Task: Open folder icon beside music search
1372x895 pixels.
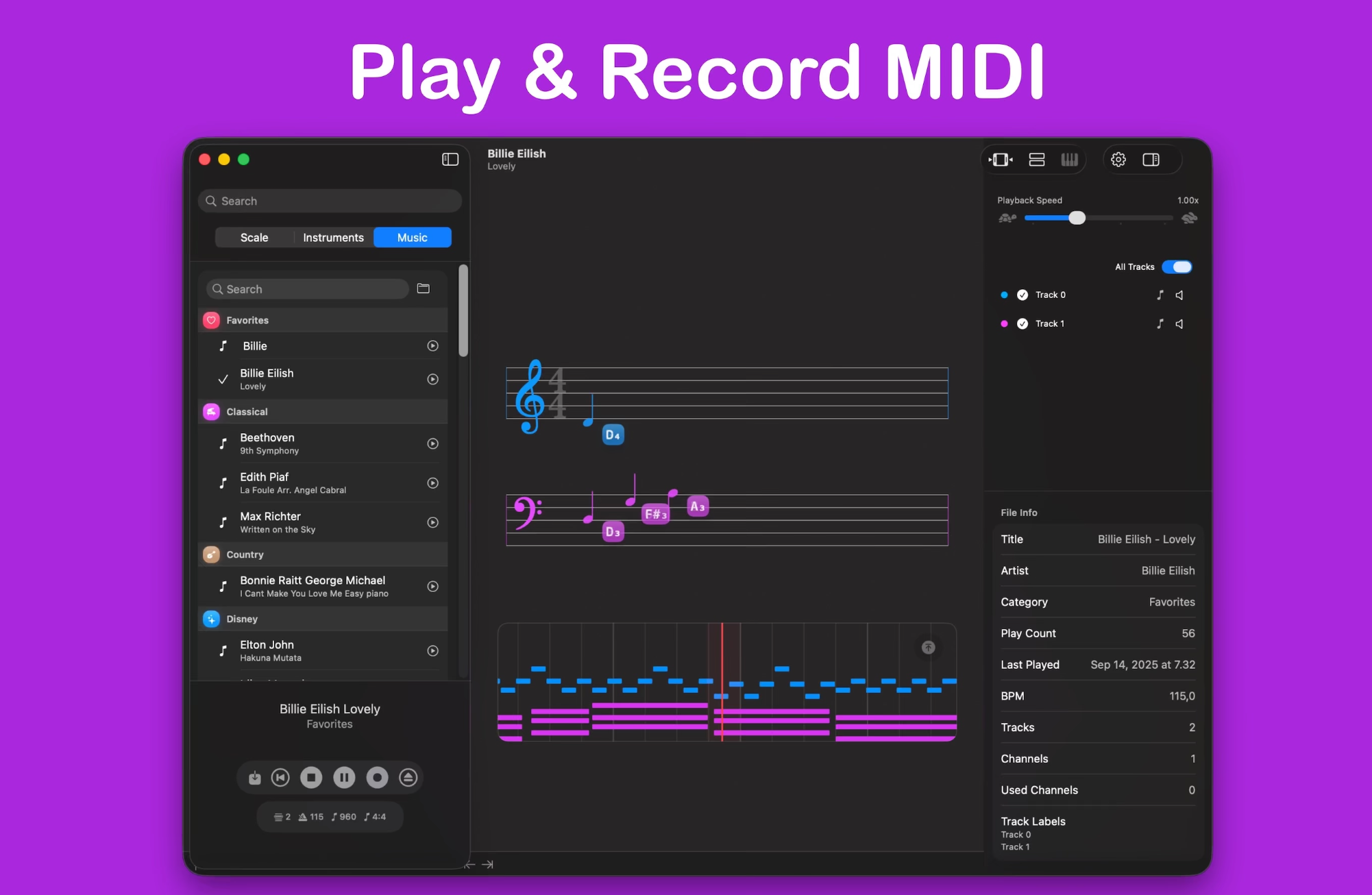Action: 424,289
